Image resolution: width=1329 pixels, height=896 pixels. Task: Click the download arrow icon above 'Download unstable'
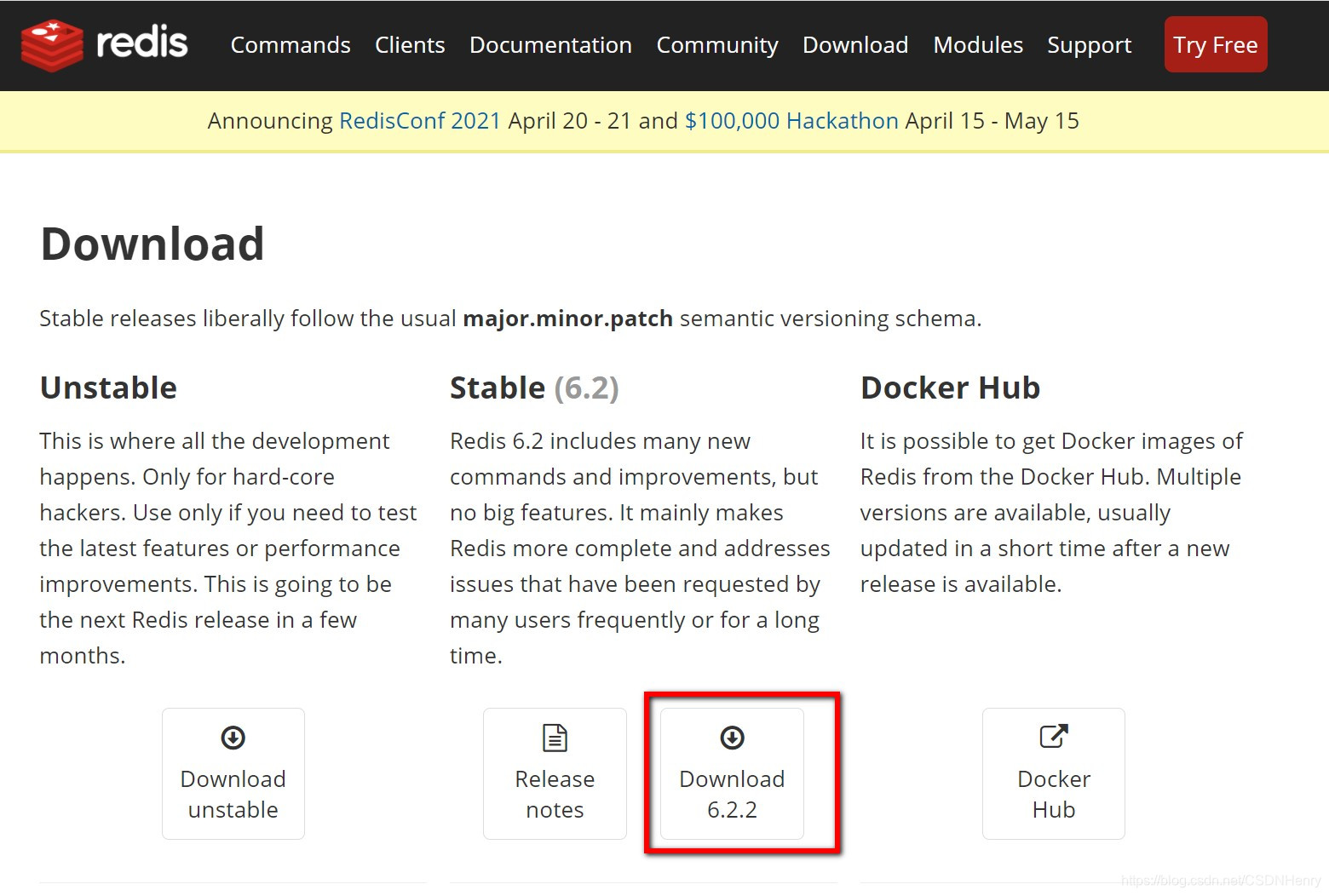[x=233, y=738]
